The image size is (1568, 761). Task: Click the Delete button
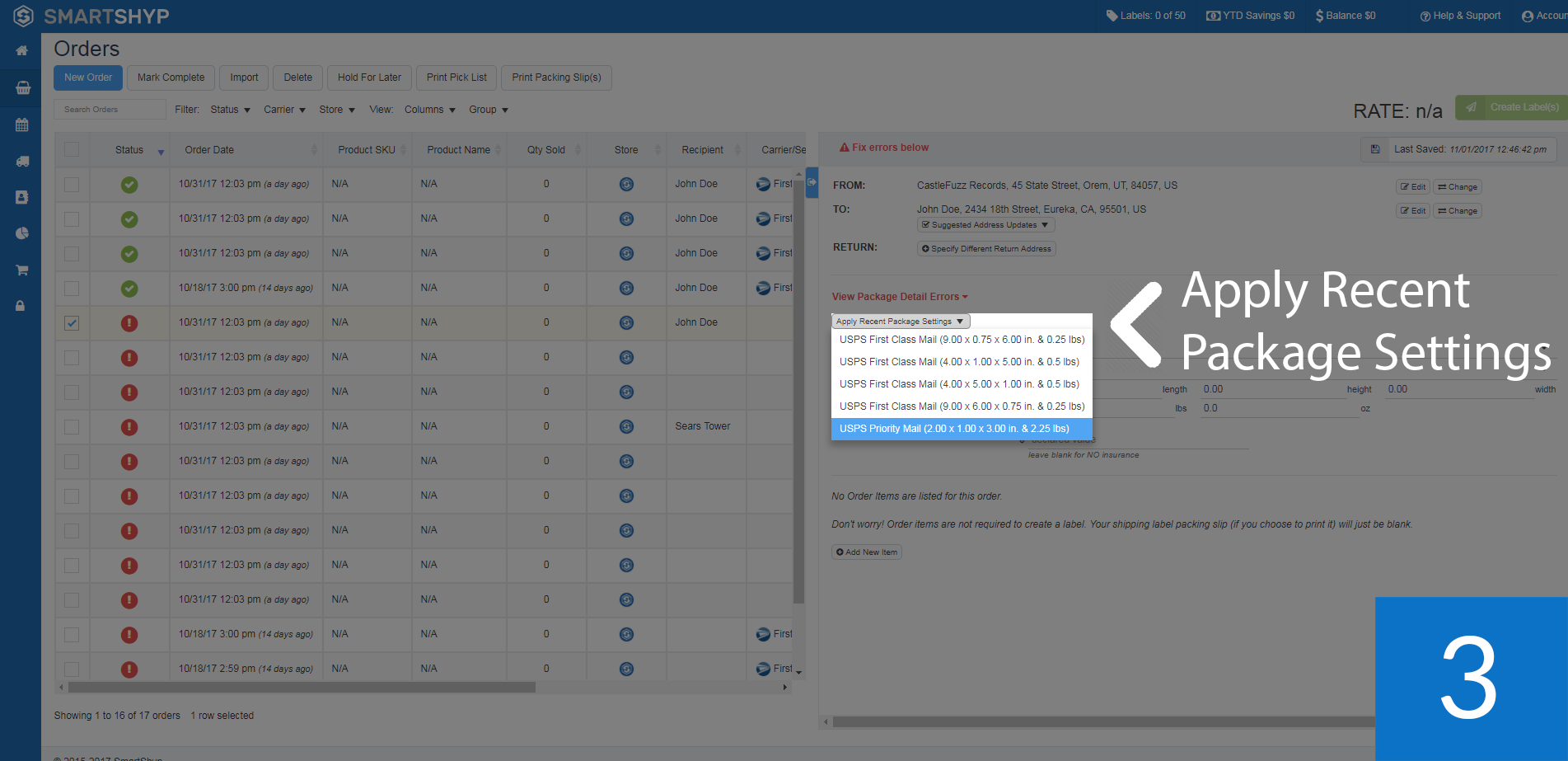tap(298, 78)
